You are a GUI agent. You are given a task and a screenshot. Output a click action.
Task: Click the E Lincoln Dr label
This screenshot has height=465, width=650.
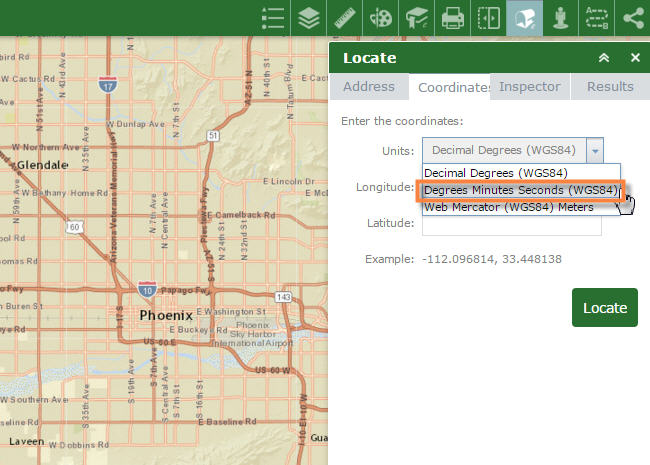point(289,181)
